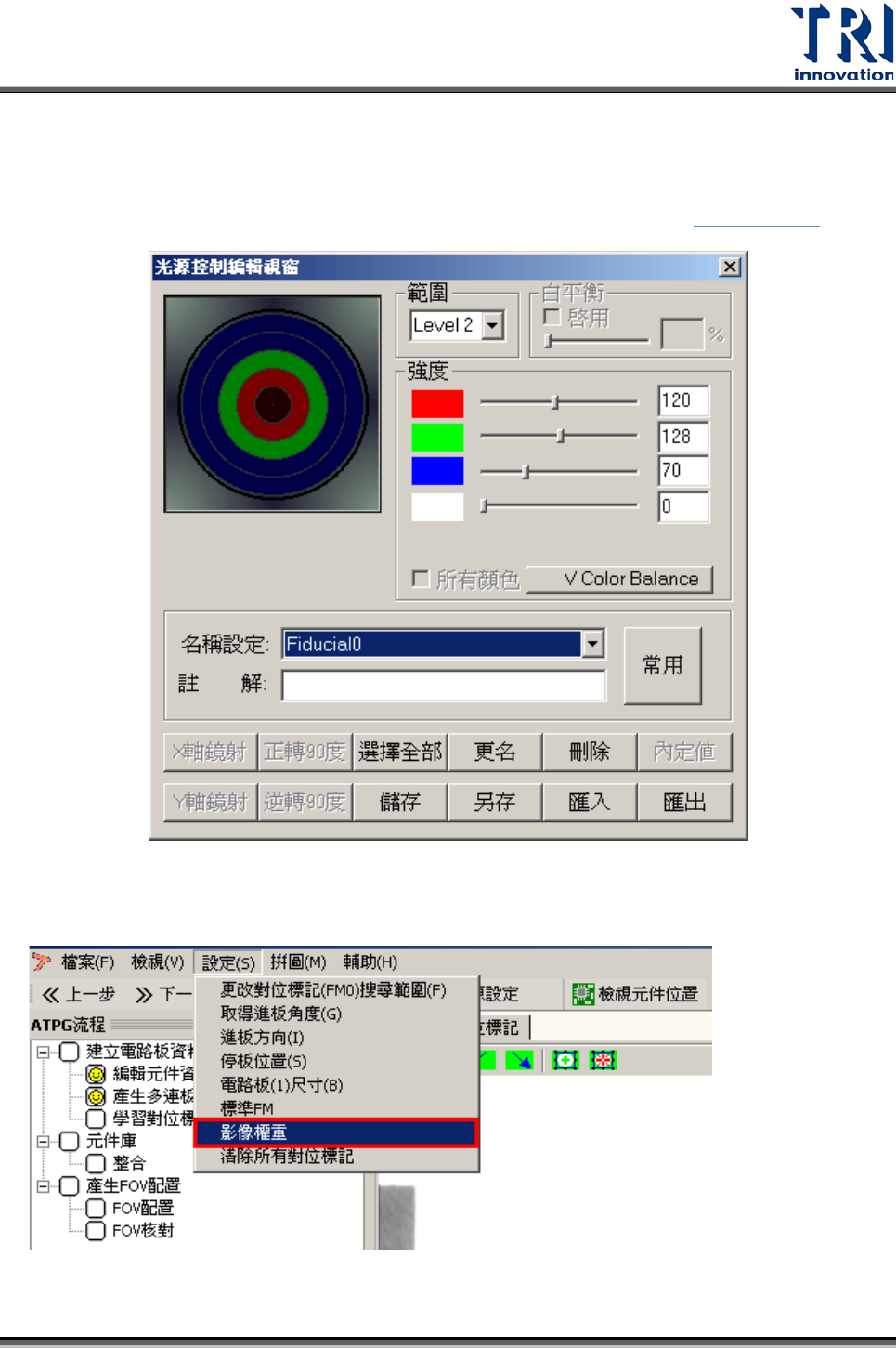Collapse the 產生FOV配置 tree node
Image resolution: width=896 pixels, height=1348 pixels.
[x=43, y=1185]
